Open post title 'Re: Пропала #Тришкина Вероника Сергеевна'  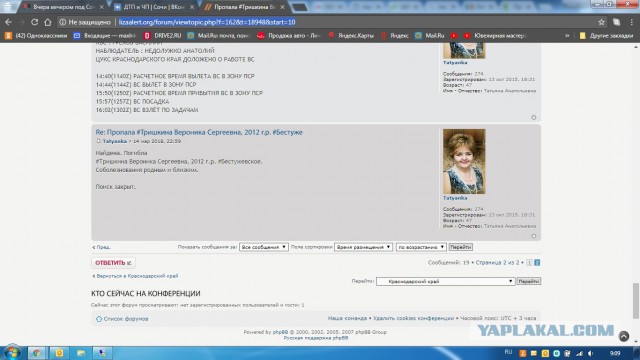(199, 132)
